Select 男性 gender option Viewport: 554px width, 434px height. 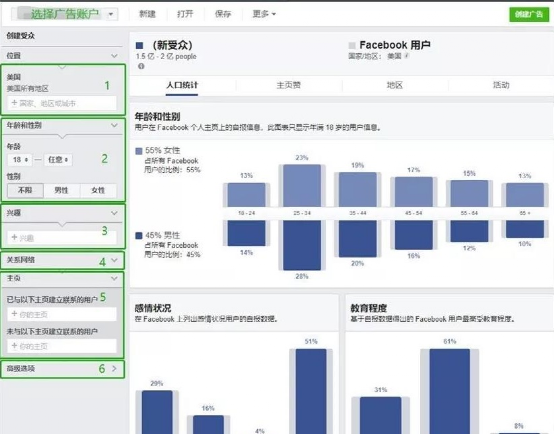(x=61, y=190)
